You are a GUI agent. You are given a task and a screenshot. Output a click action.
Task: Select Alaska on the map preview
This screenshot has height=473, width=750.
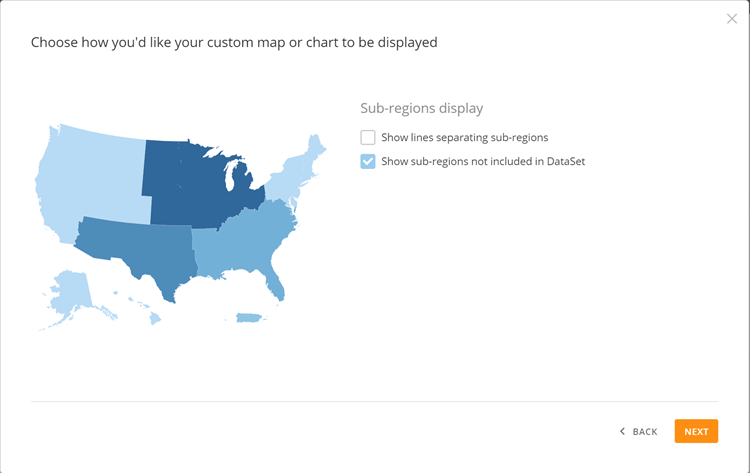72,297
